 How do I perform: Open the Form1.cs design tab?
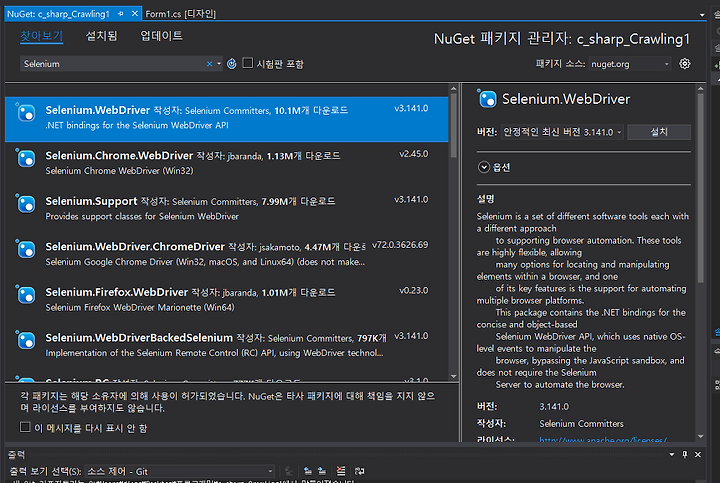(180, 14)
